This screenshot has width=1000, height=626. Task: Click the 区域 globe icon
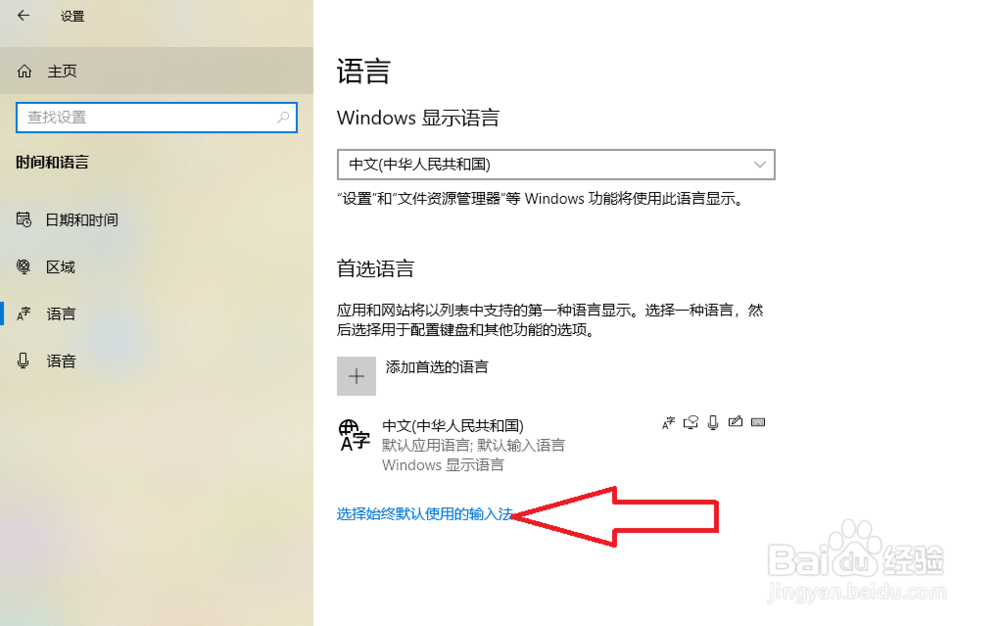pyautogui.click(x=24, y=266)
